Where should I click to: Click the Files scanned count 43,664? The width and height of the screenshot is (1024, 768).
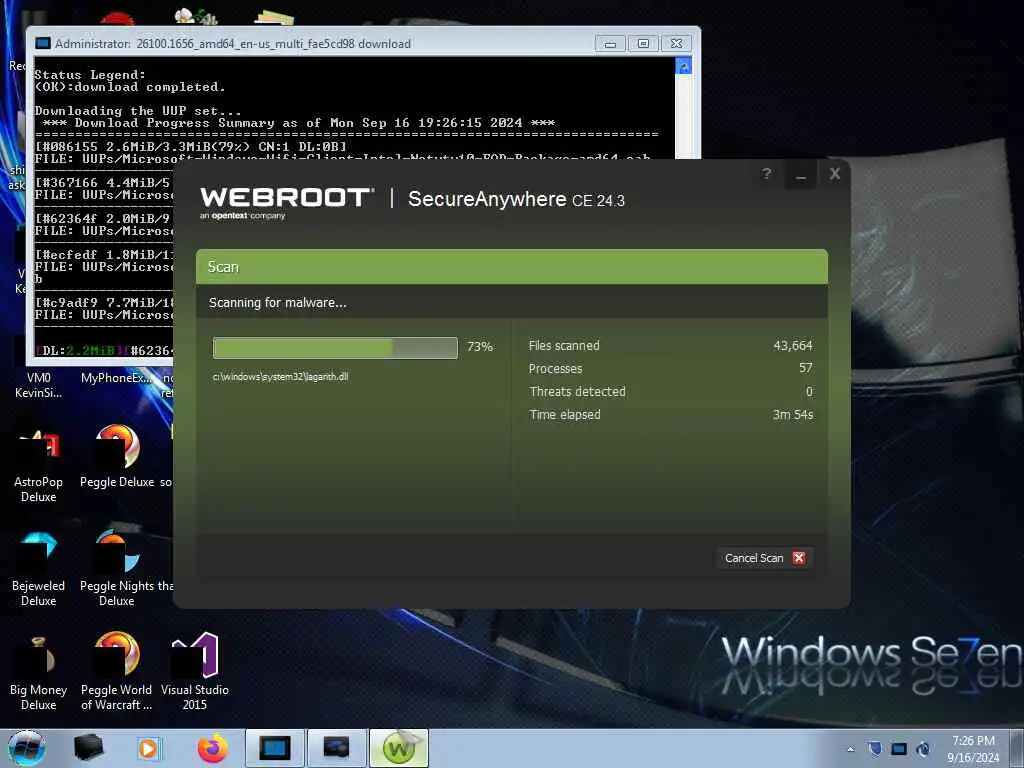[793, 345]
